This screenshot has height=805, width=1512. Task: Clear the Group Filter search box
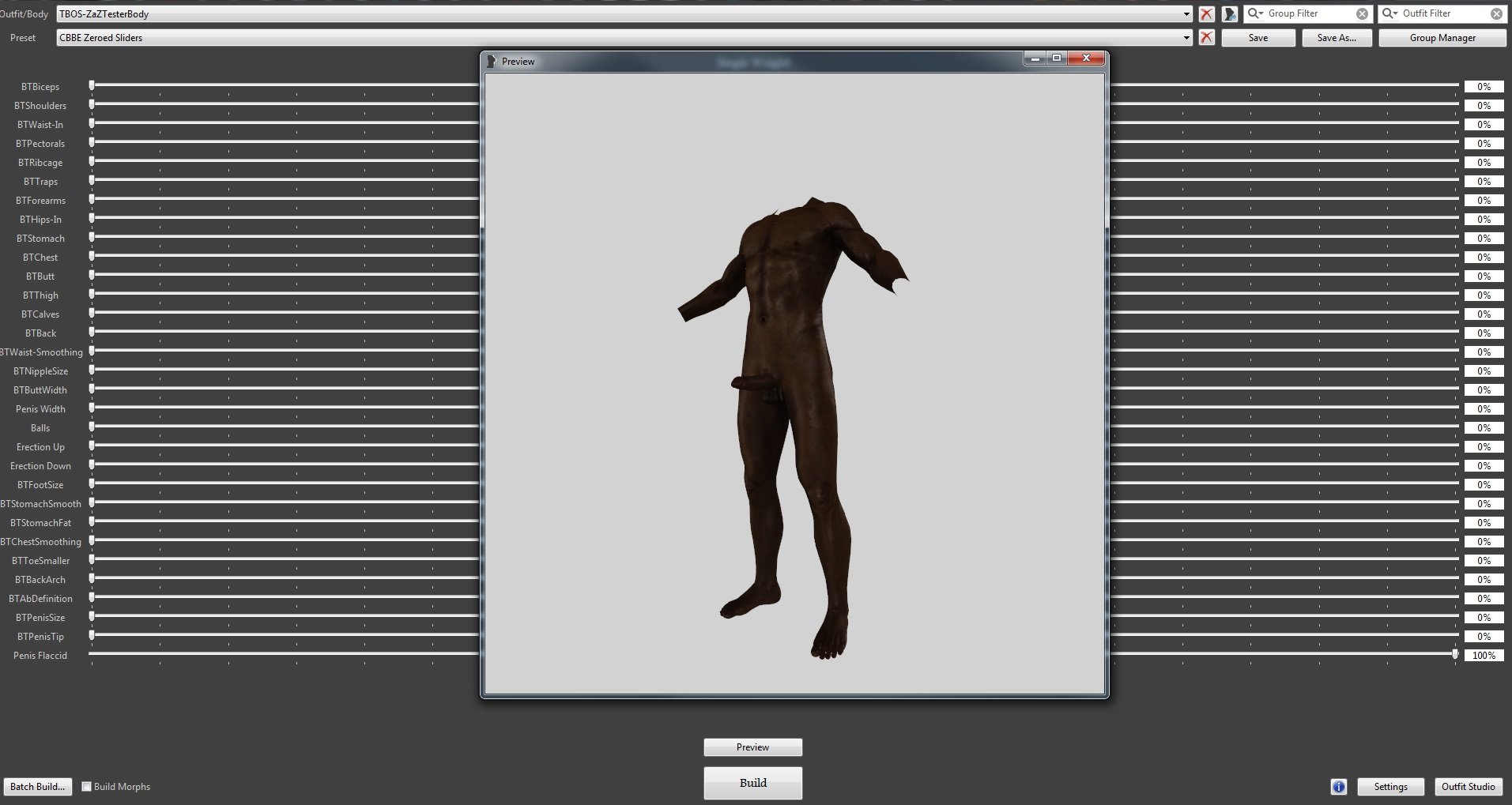(x=1362, y=13)
